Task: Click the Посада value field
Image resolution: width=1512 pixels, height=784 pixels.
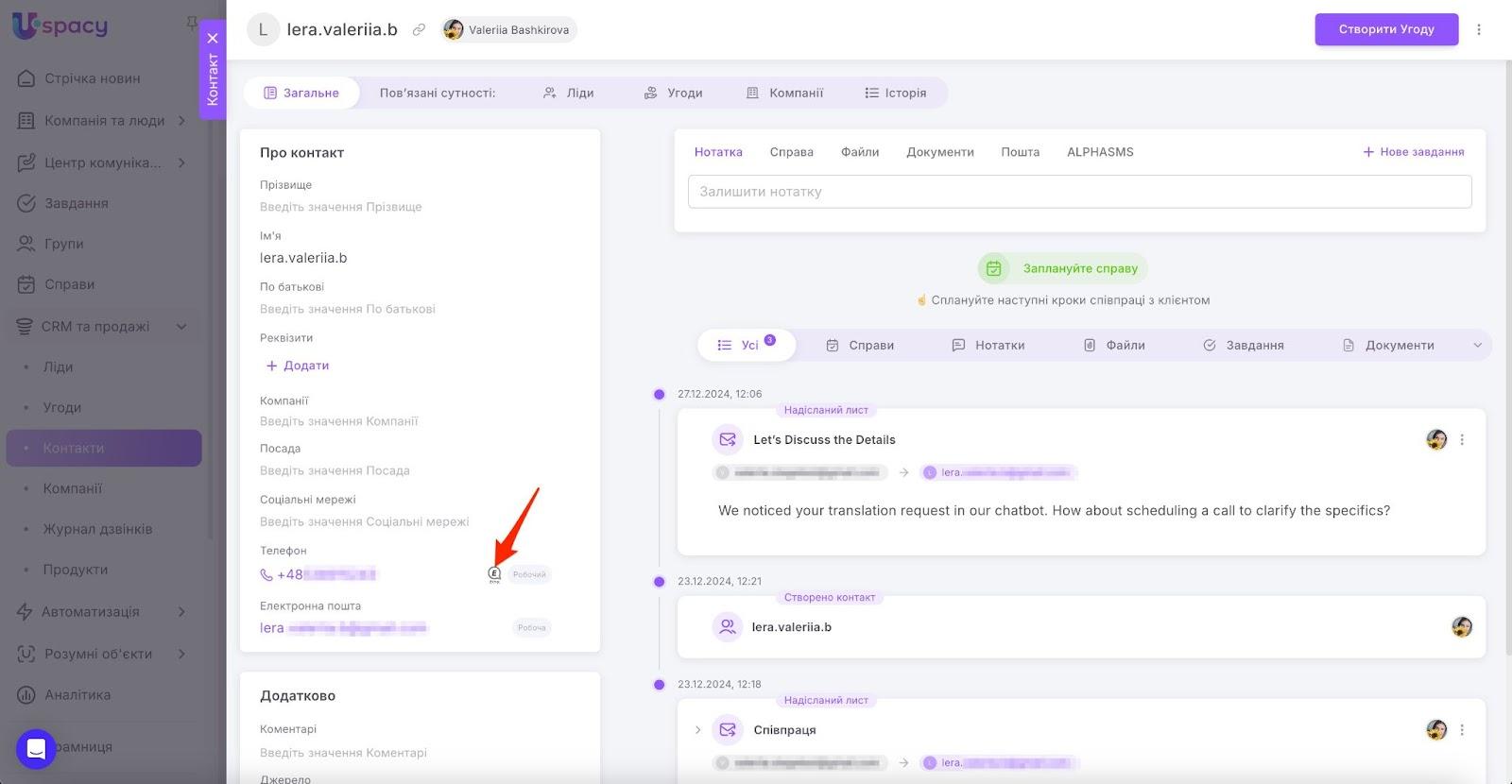Action: [x=335, y=470]
